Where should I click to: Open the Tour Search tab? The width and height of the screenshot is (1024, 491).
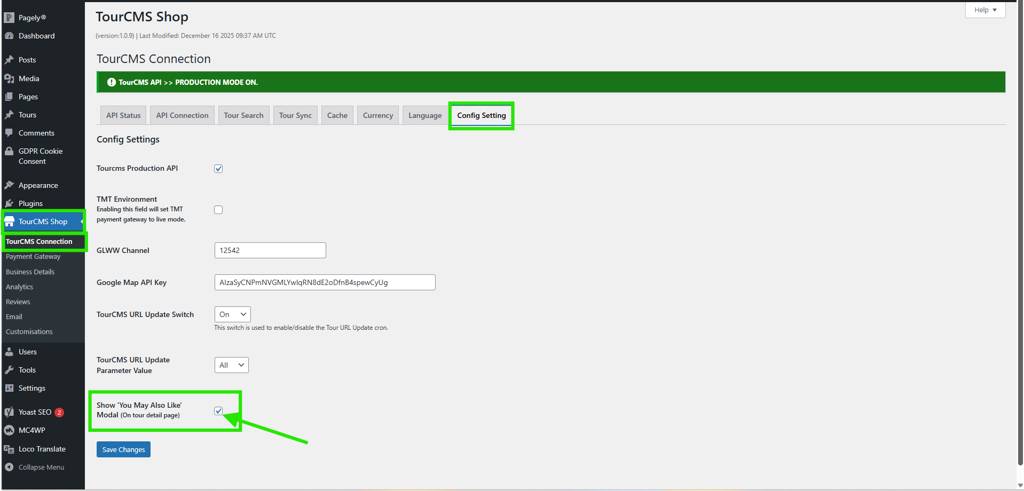244,115
